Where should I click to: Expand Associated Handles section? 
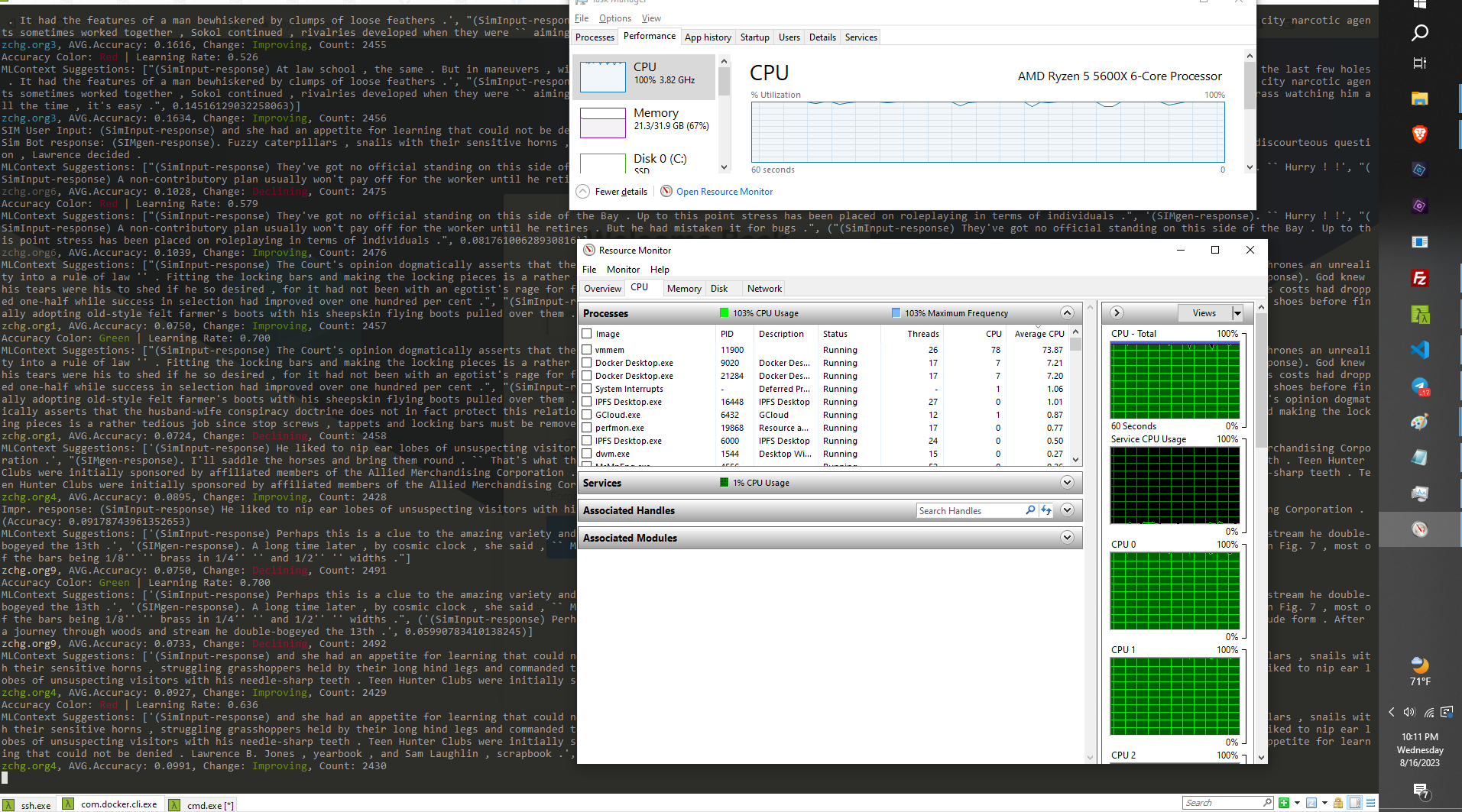[x=1068, y=510]
